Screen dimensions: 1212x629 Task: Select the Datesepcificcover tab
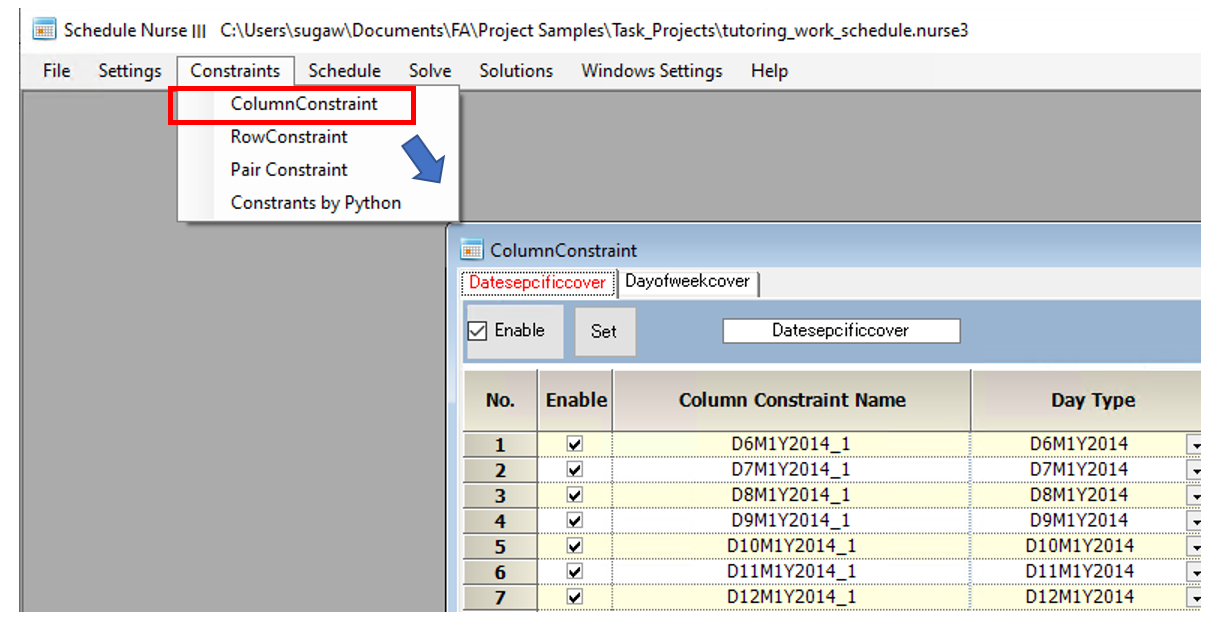tap(537, 283)
